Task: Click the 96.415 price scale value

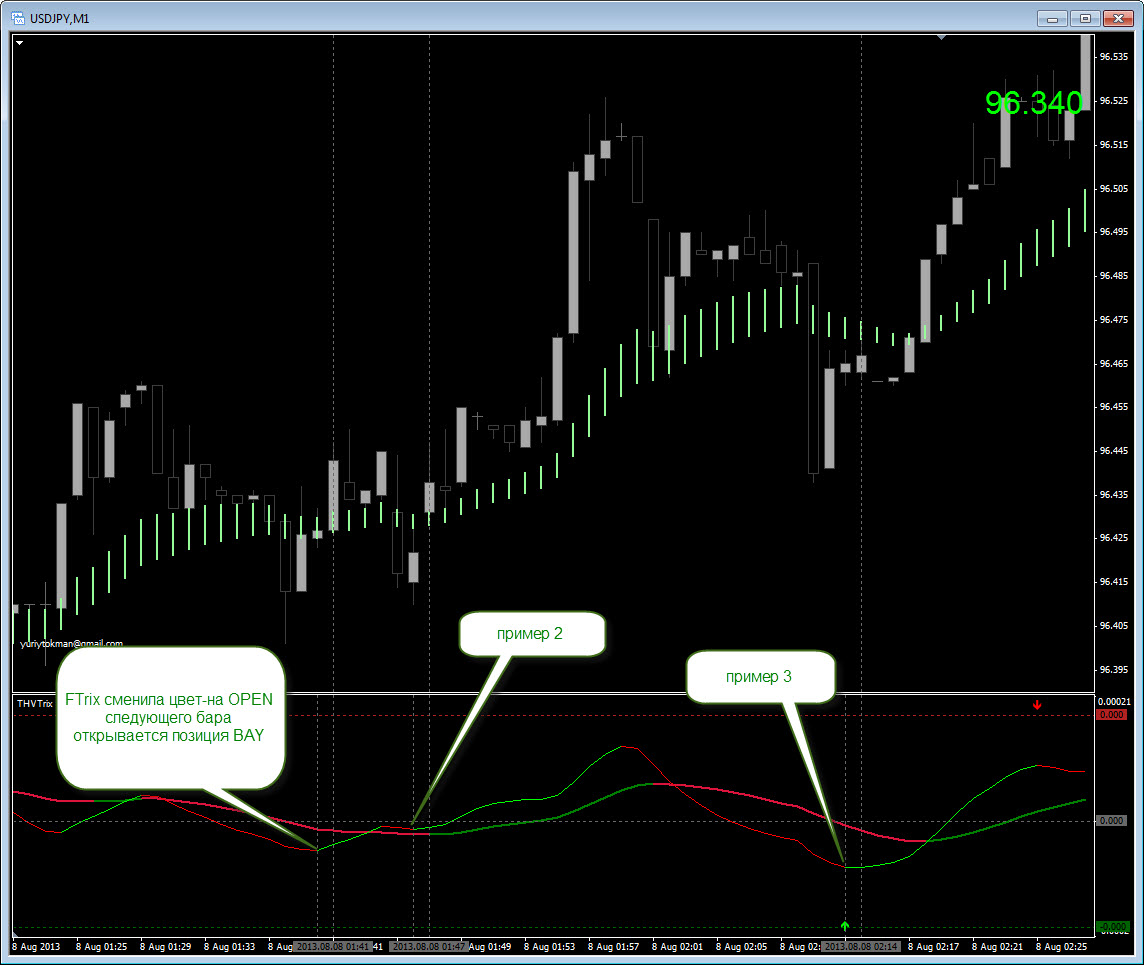Action: (1113, 581)
